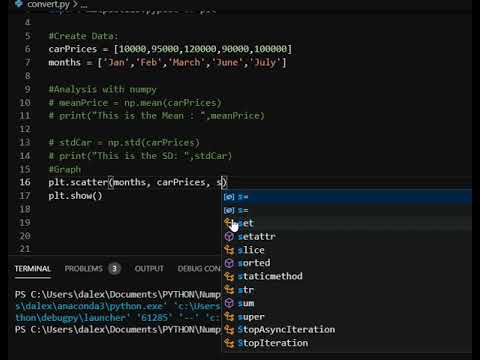Click the '#Graph' comment on line 15
Screen dimensions: 480x360
click(x=64, y=169)
